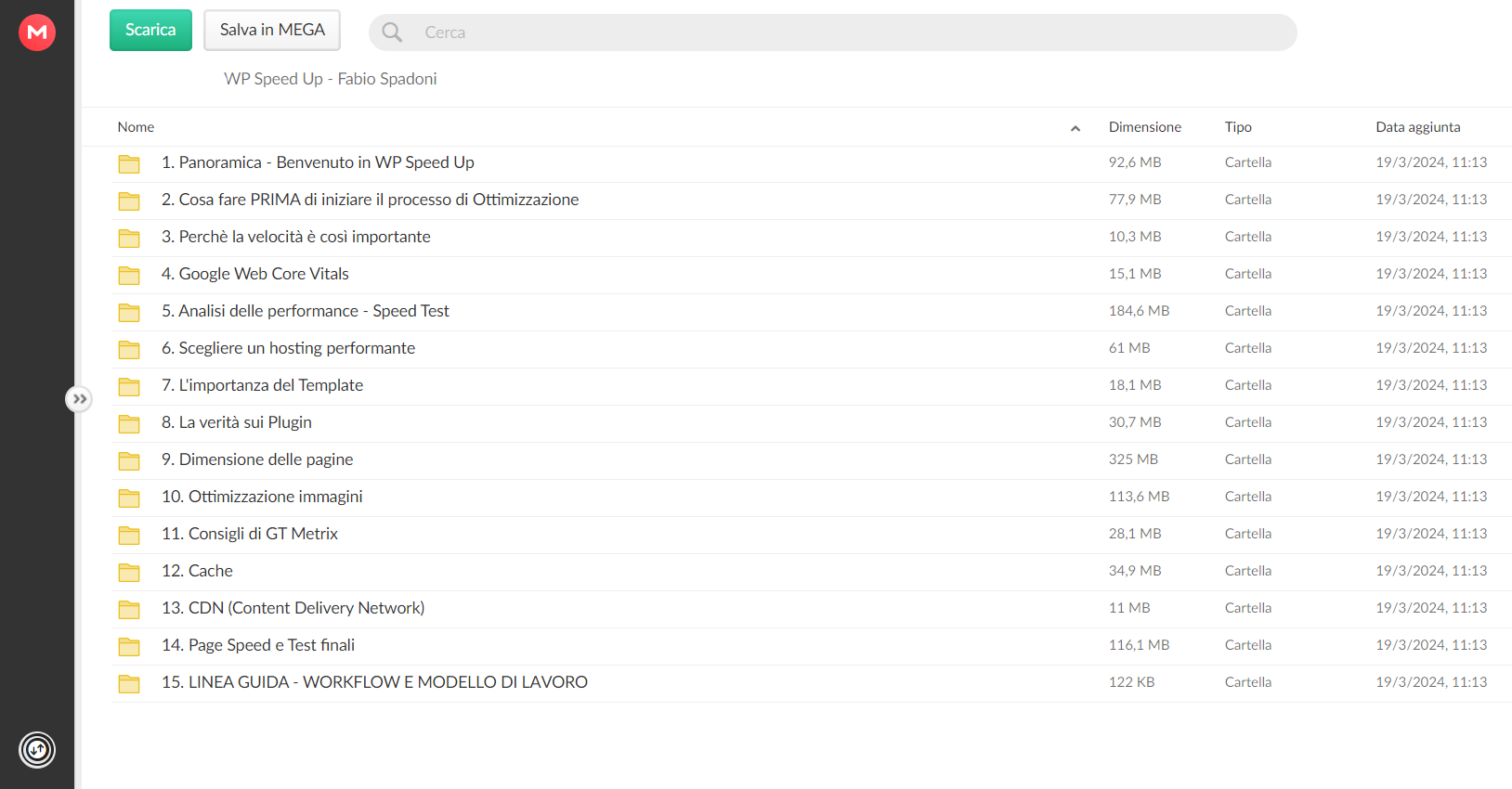Click folder icon of 13. CDN
This screenshot has width=1512, height=789.
(x=129, y=610)
